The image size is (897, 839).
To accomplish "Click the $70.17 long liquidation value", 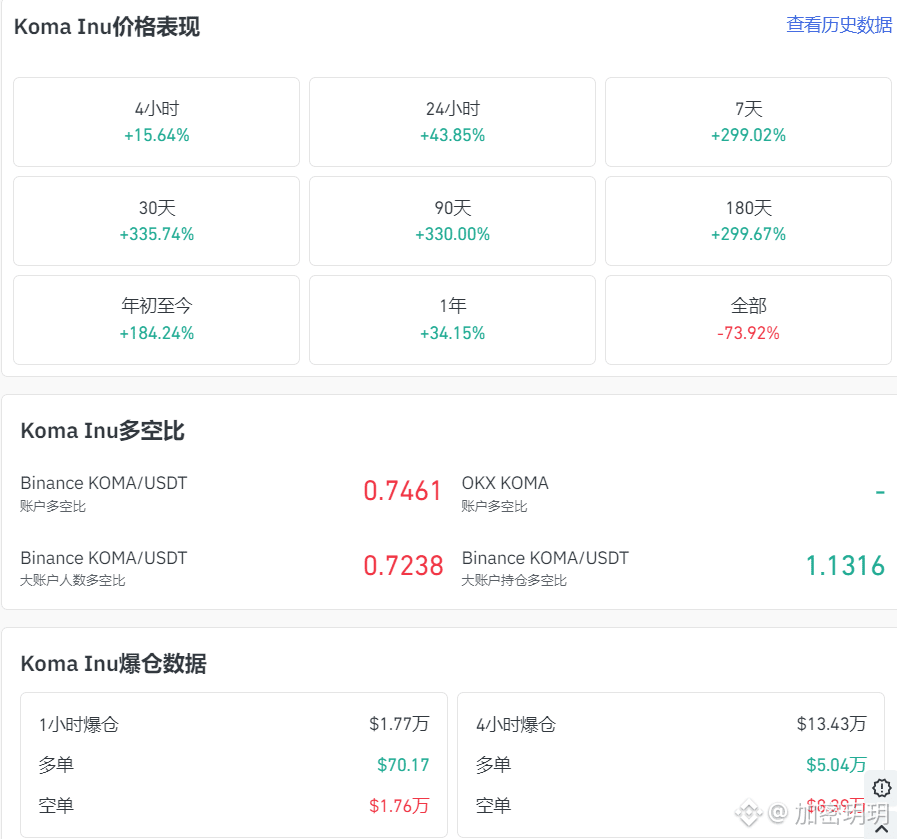I will [403, 765].
